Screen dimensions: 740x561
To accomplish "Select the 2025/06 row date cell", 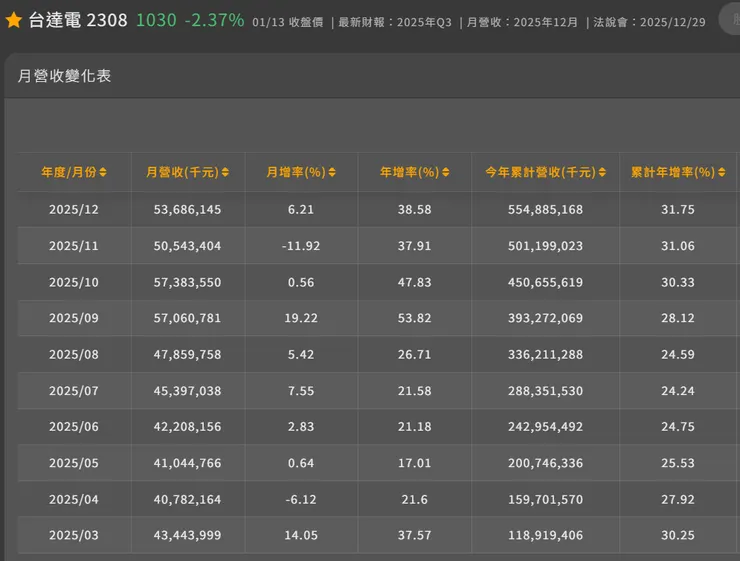I will [74, 427].
